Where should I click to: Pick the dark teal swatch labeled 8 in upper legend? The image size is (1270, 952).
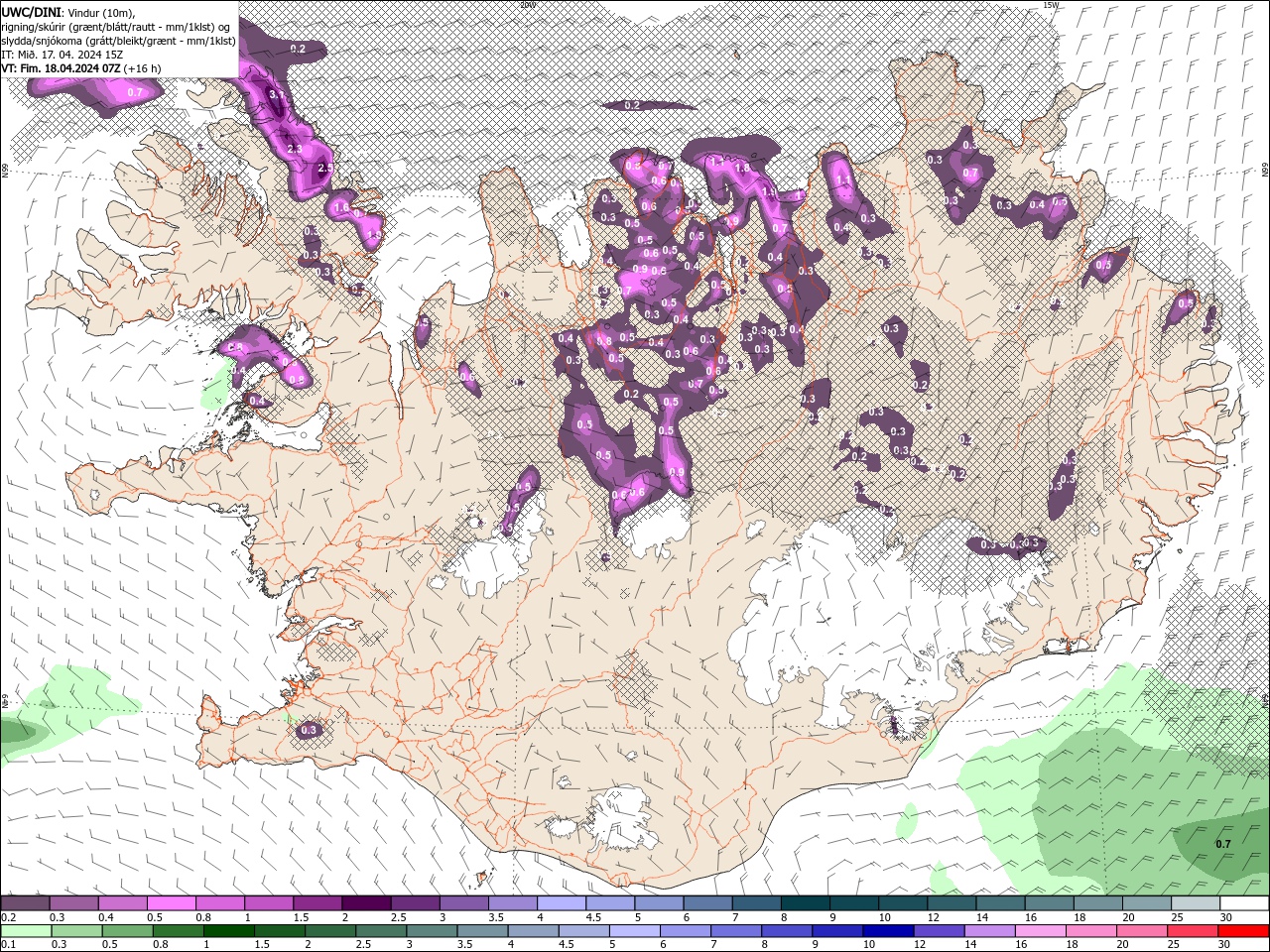[805, 903]
